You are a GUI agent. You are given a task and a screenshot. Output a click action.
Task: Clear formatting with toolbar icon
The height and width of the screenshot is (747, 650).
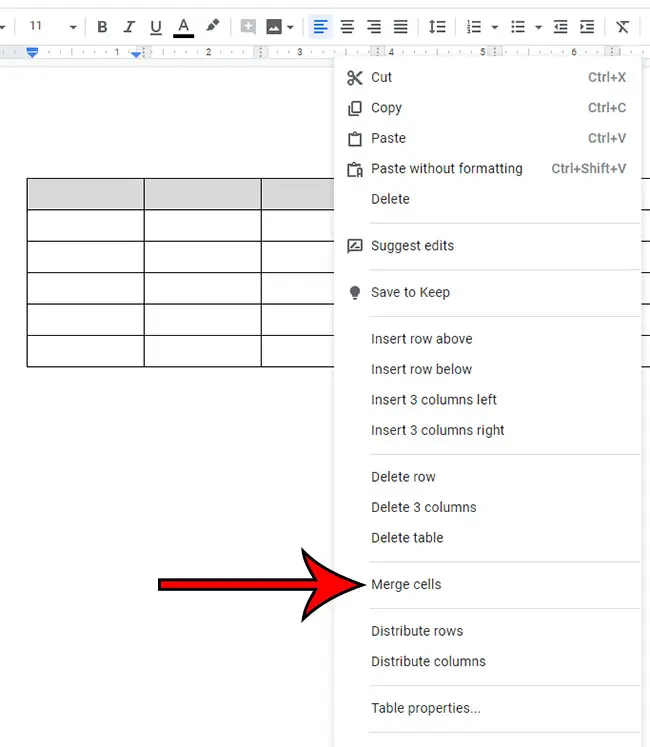[623, 27]
